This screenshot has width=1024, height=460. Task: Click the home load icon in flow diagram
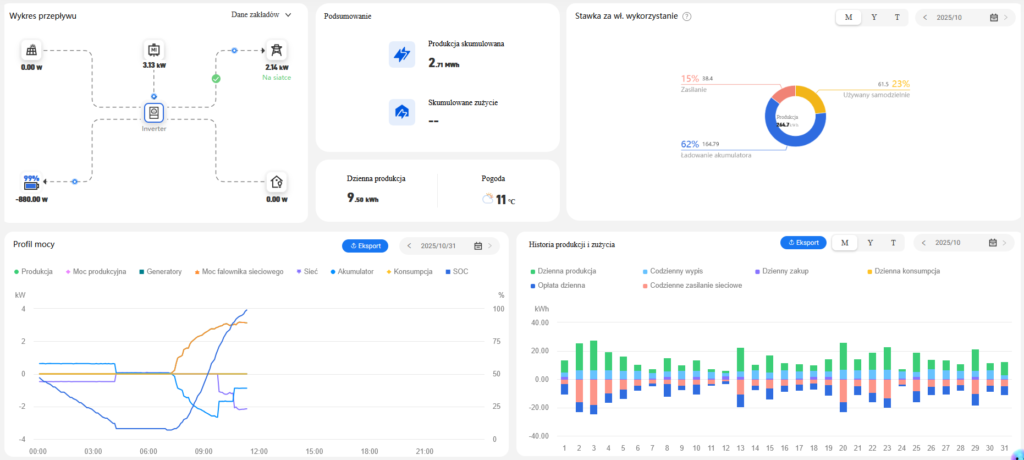(x=276, y=182)
